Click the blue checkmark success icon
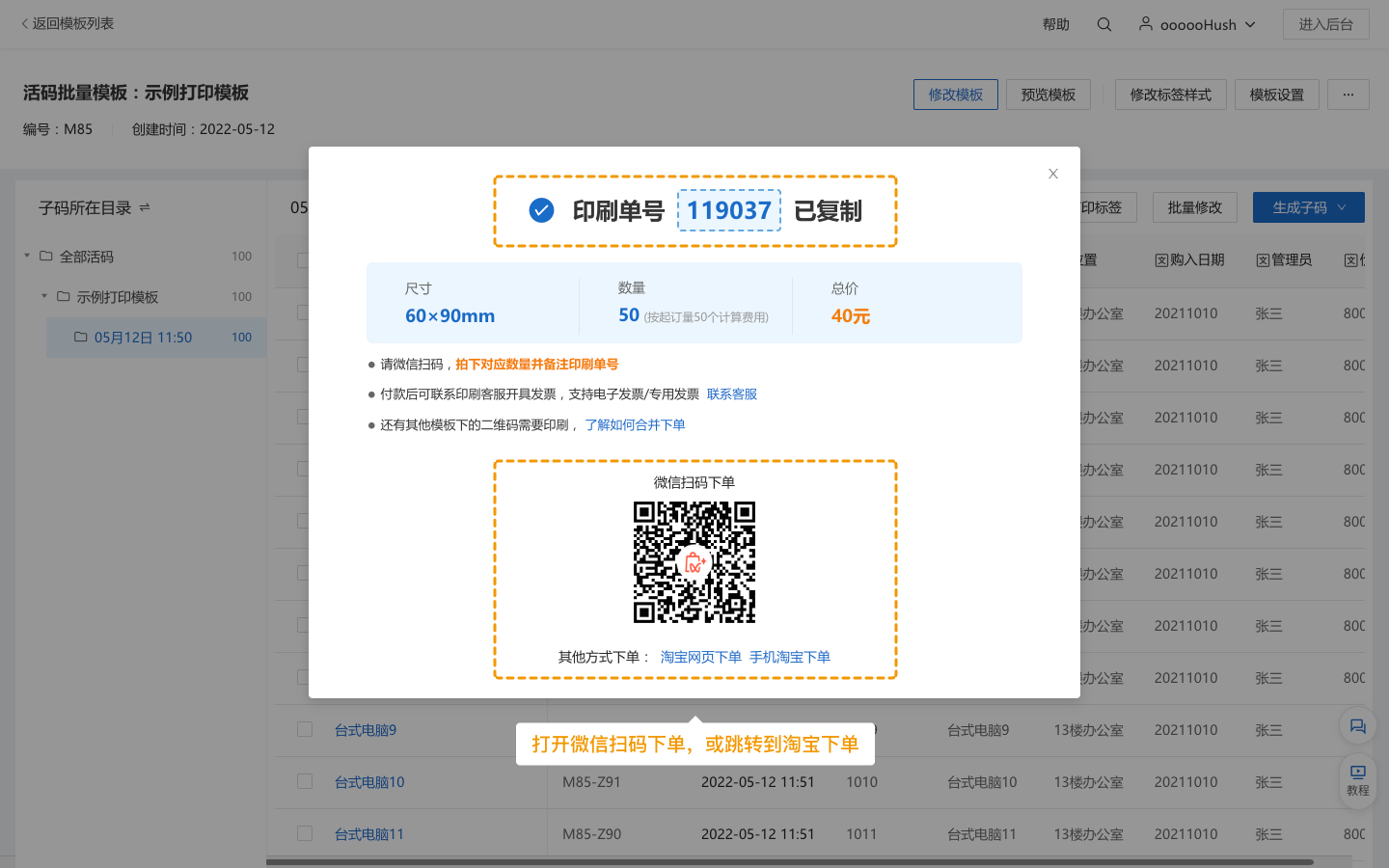 (542, 210)
